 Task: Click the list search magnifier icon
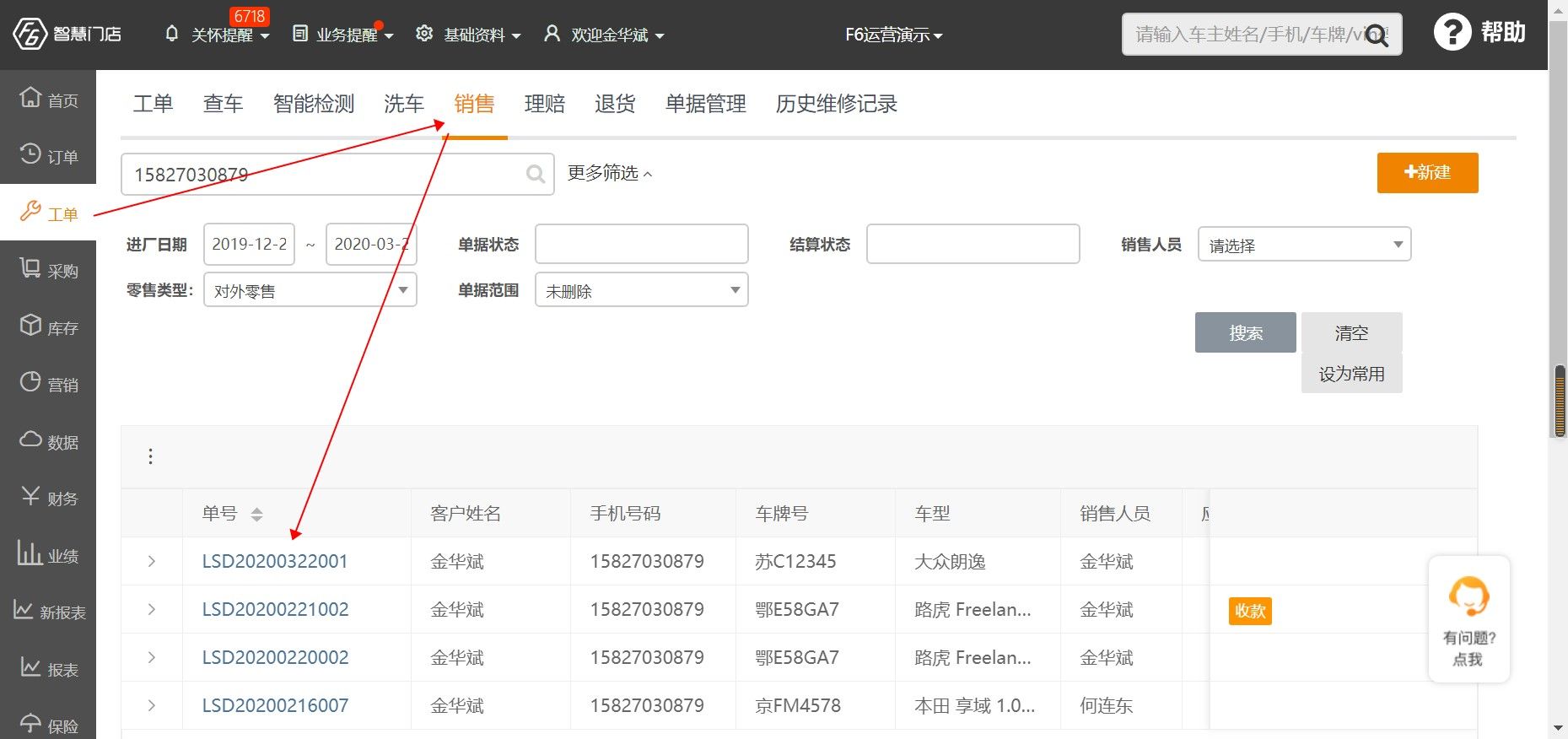[536, 174]
